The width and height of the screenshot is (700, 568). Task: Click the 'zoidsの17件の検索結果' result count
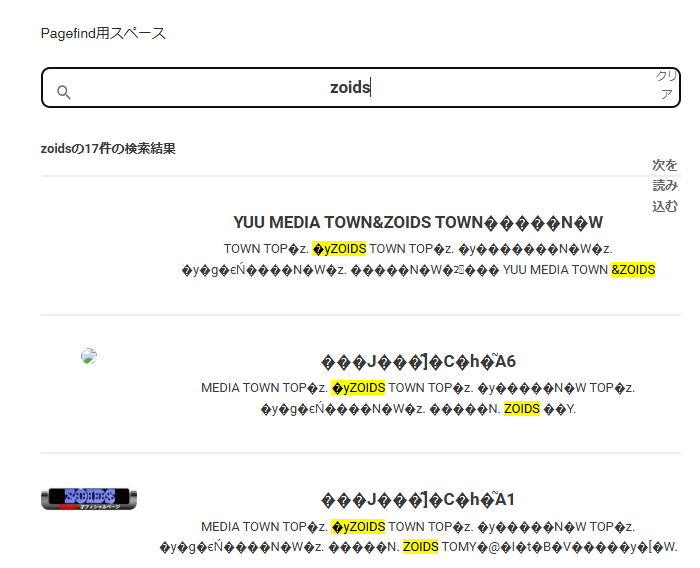point(108,148)
